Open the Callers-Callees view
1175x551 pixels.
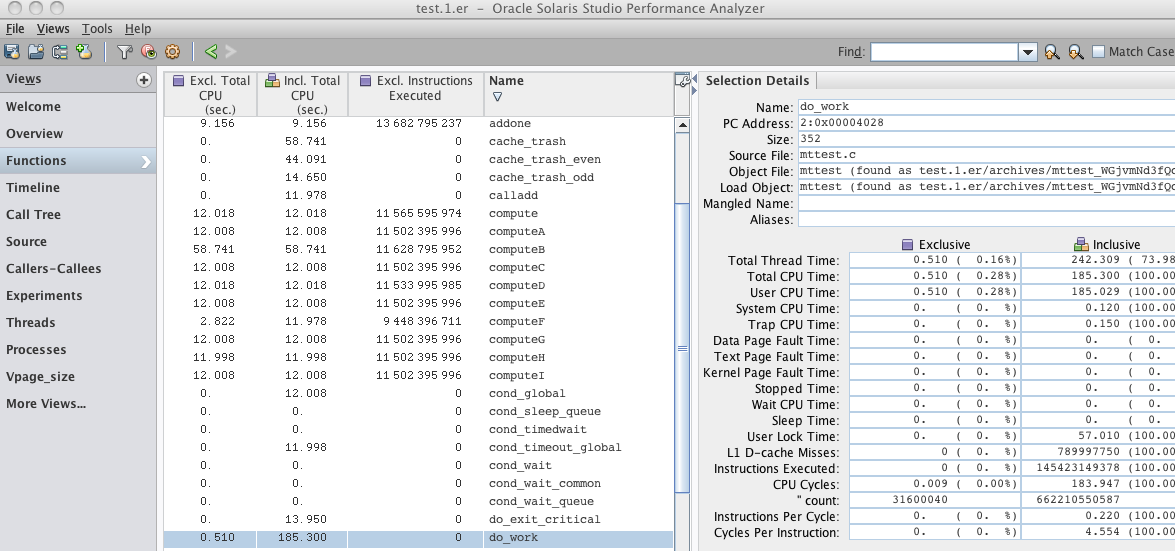tap(78, 268)
